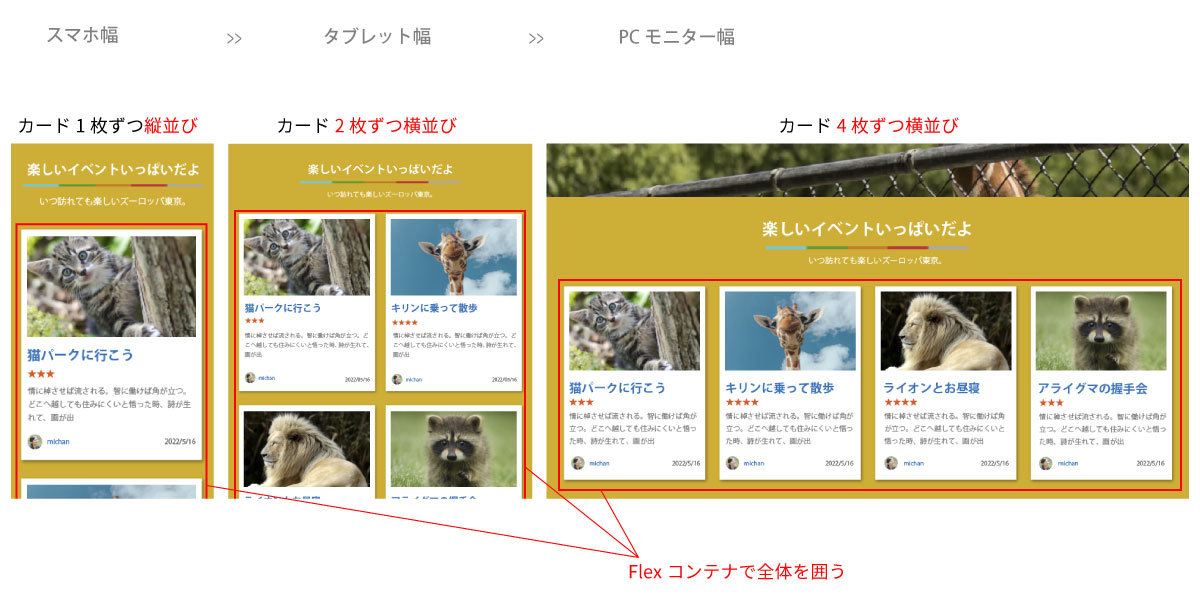Open the lion photo in the PC-width layout

(x=946, y=331)
